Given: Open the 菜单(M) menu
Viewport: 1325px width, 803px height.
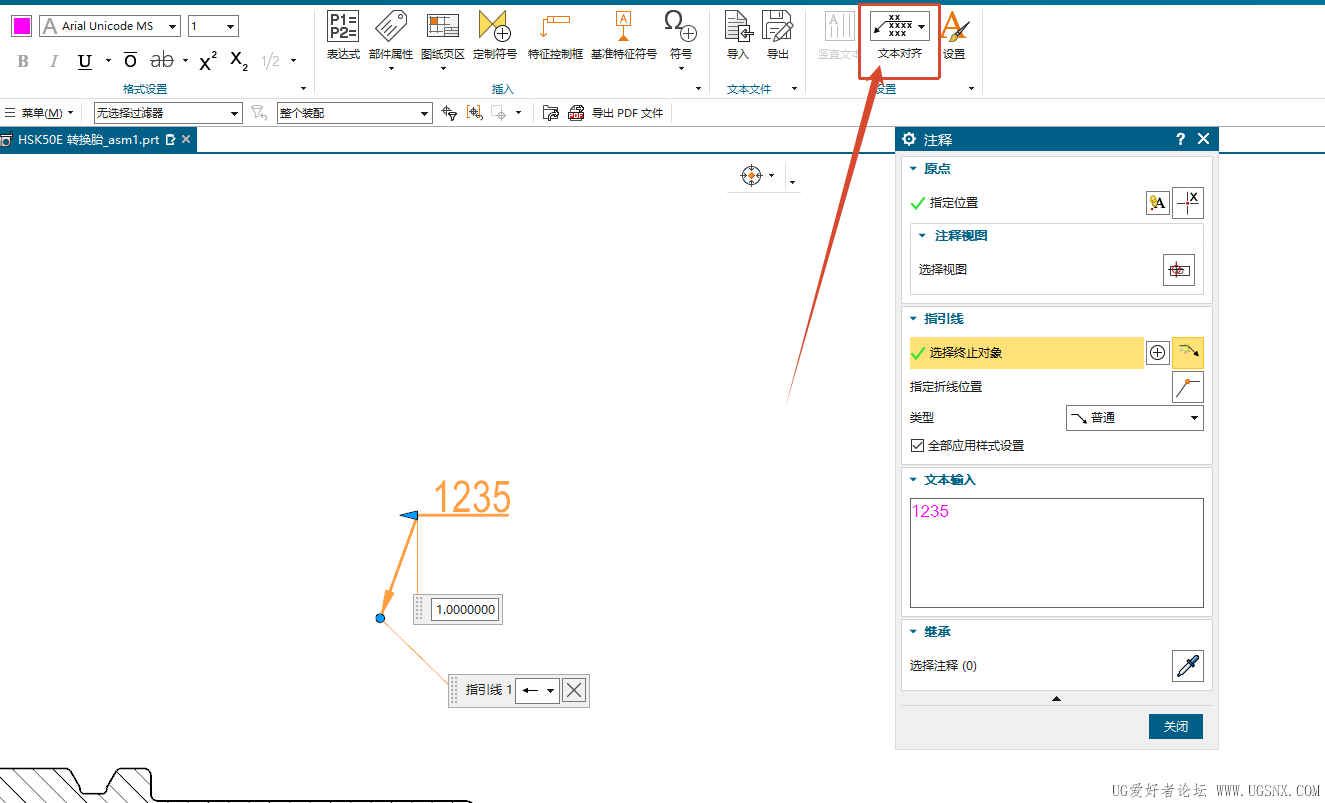Looking at the screenshot, I should click(x=40, y=113).
